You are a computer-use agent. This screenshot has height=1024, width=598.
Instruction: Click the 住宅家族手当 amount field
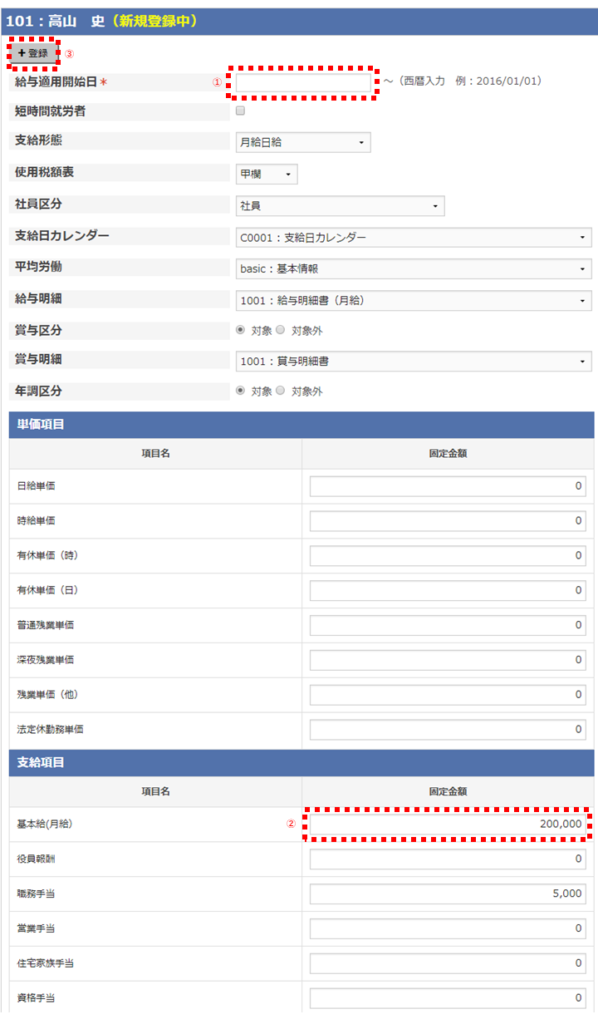[x=448, y=963]
